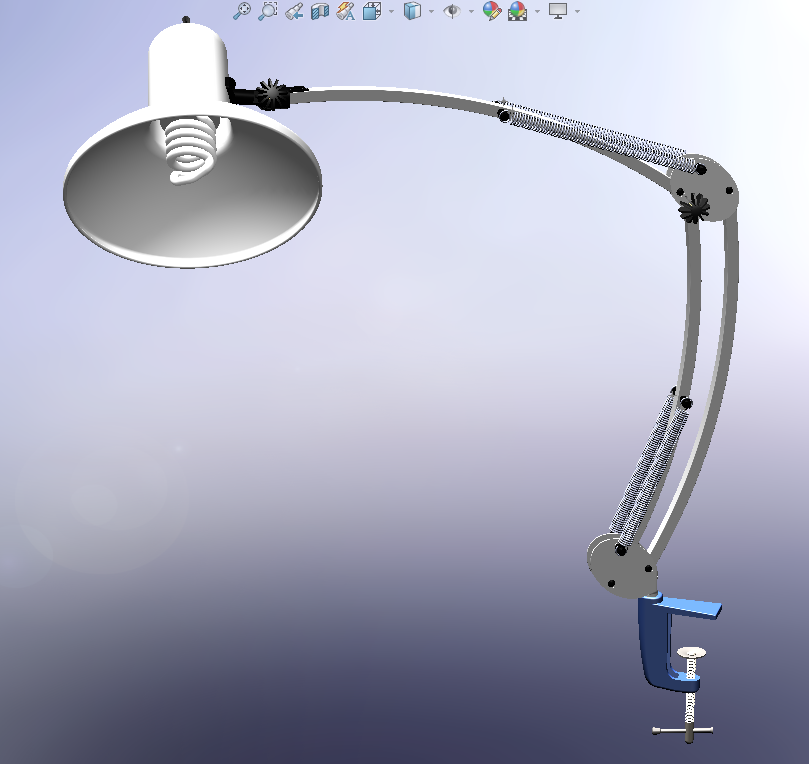Expand the Apply Scene dropdown arrow
Image resolution: width=809 pixels, height=764 pixels.
click(537, 11)
